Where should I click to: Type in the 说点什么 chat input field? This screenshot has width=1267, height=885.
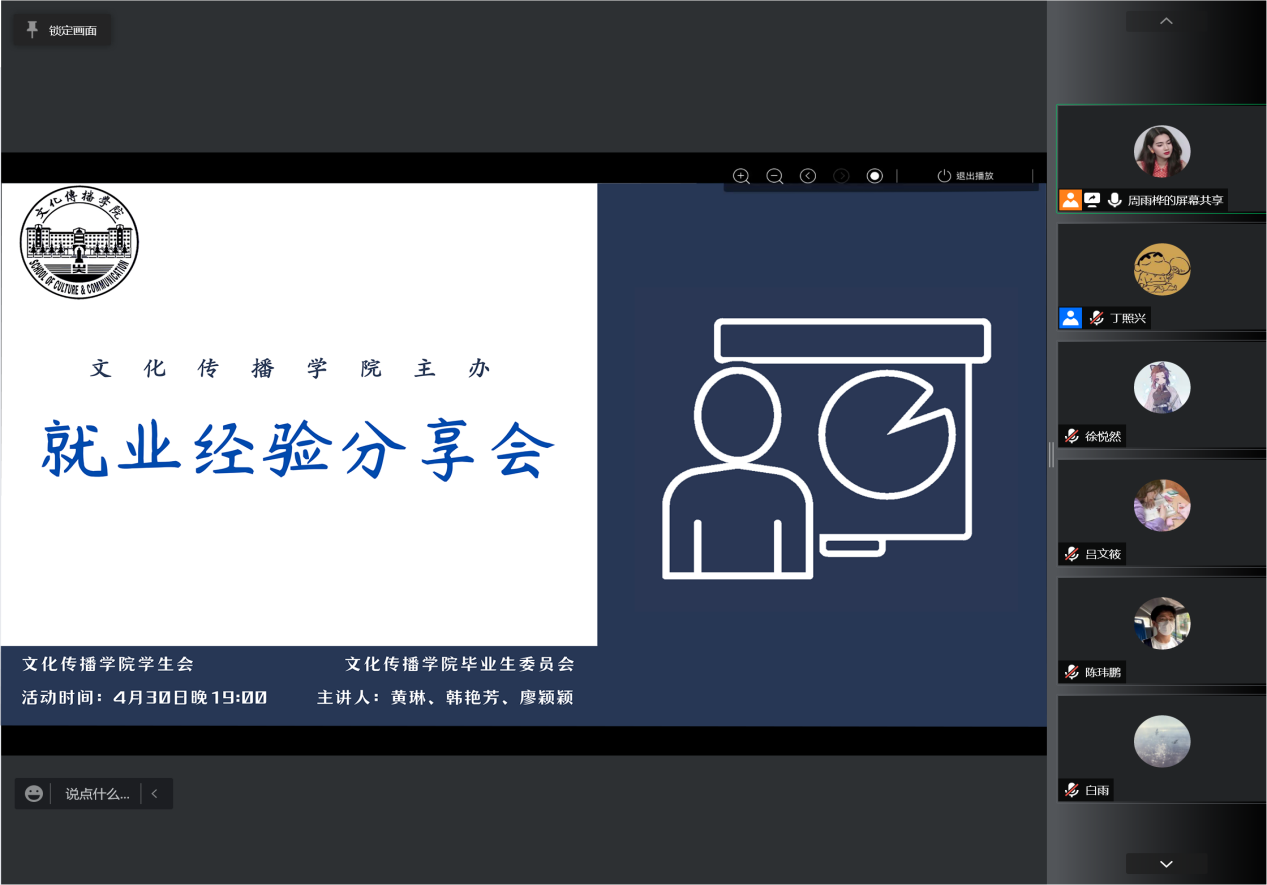point(97,794)
